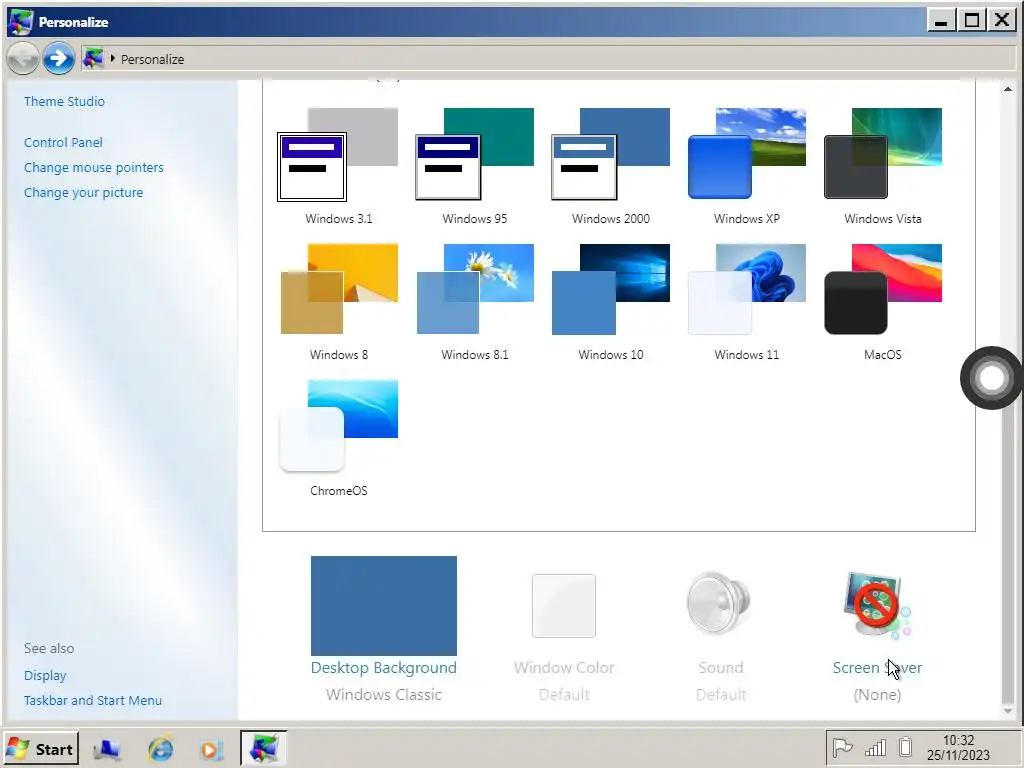1024x768 pixels.
Task: Minimize the Personalize window
Action: (x=941, y=20)
